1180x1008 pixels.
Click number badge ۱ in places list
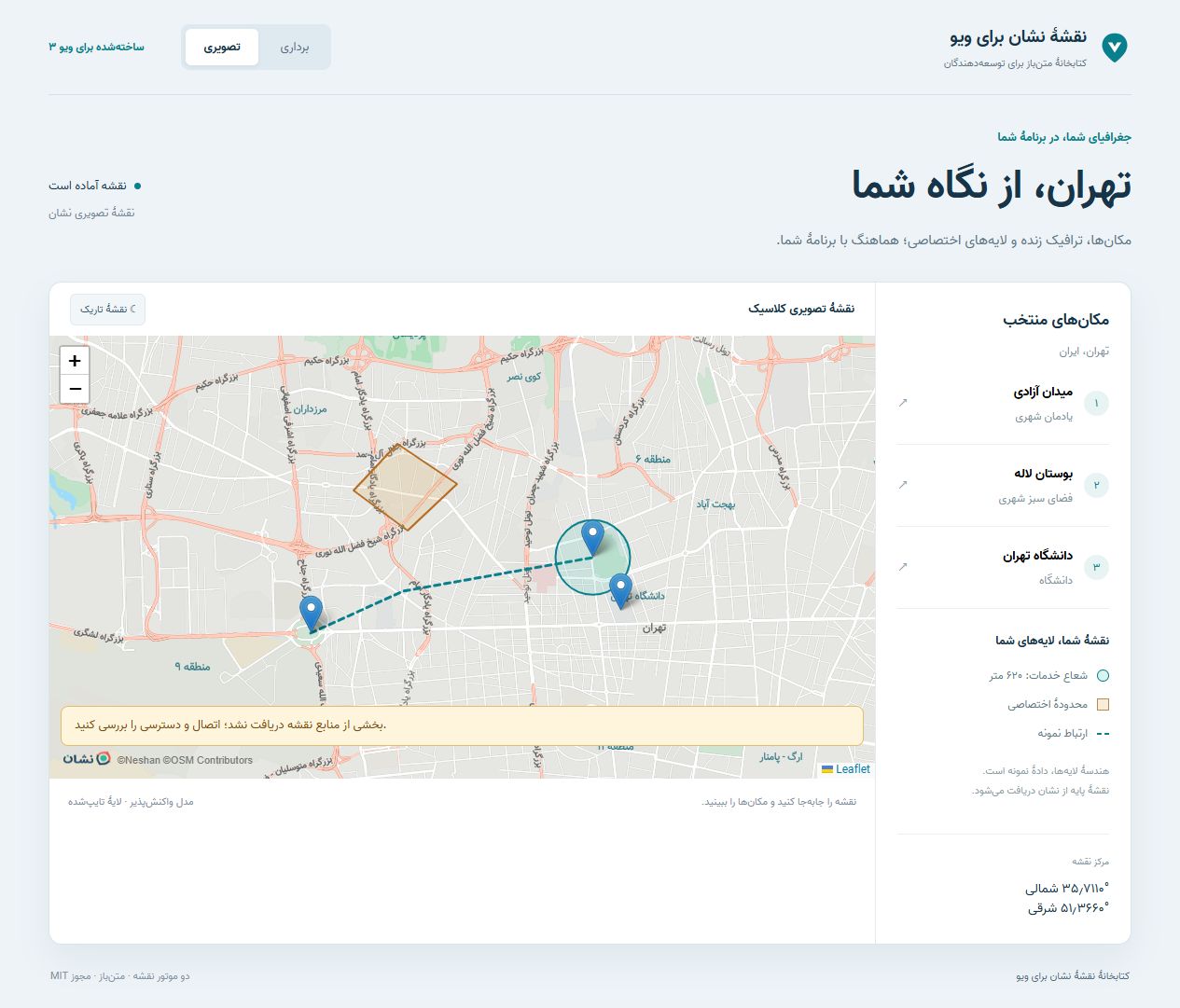coord(1097,404)
